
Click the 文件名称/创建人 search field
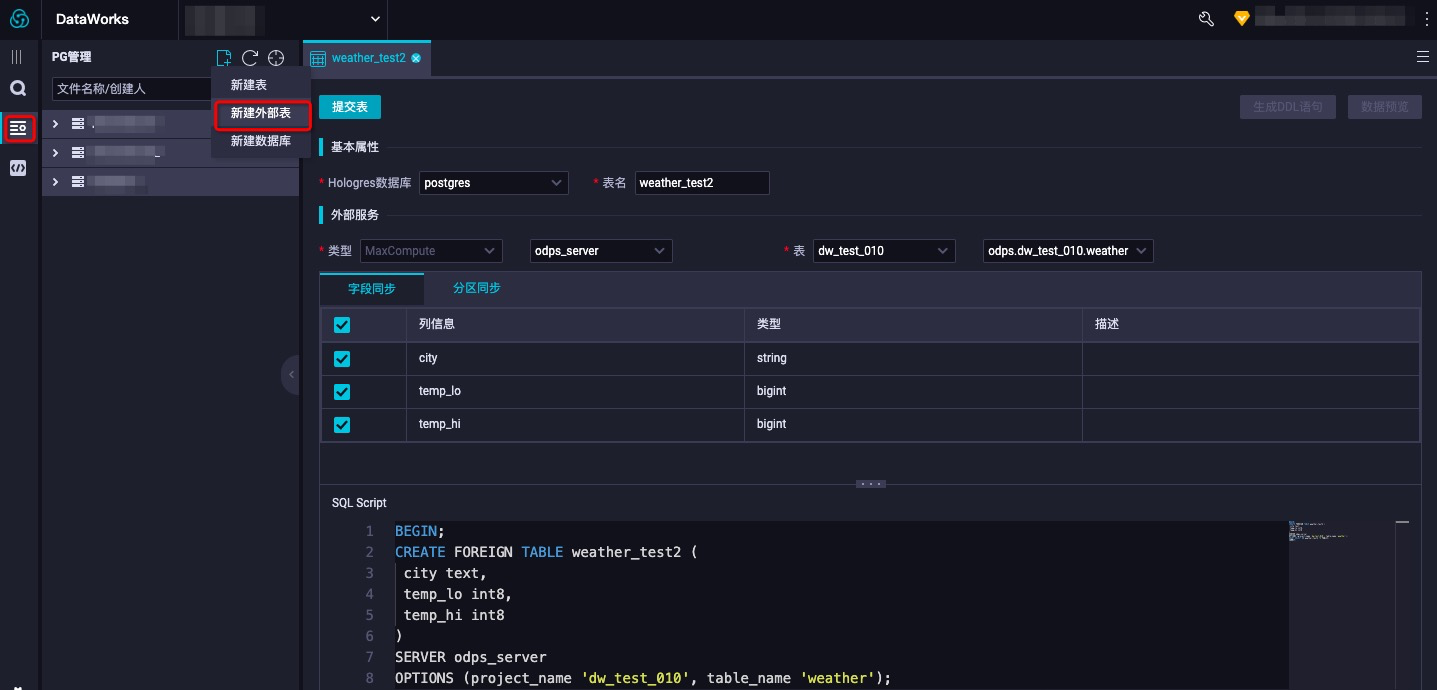point(132,89)
